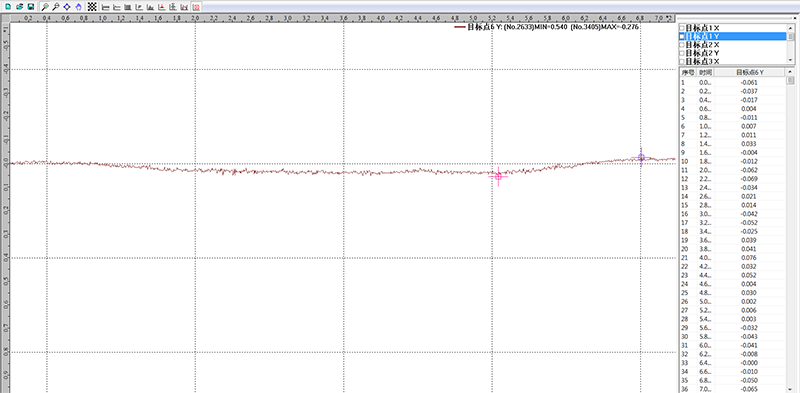
Task: Select the blue hand pan tool
Action: (78, 7)
